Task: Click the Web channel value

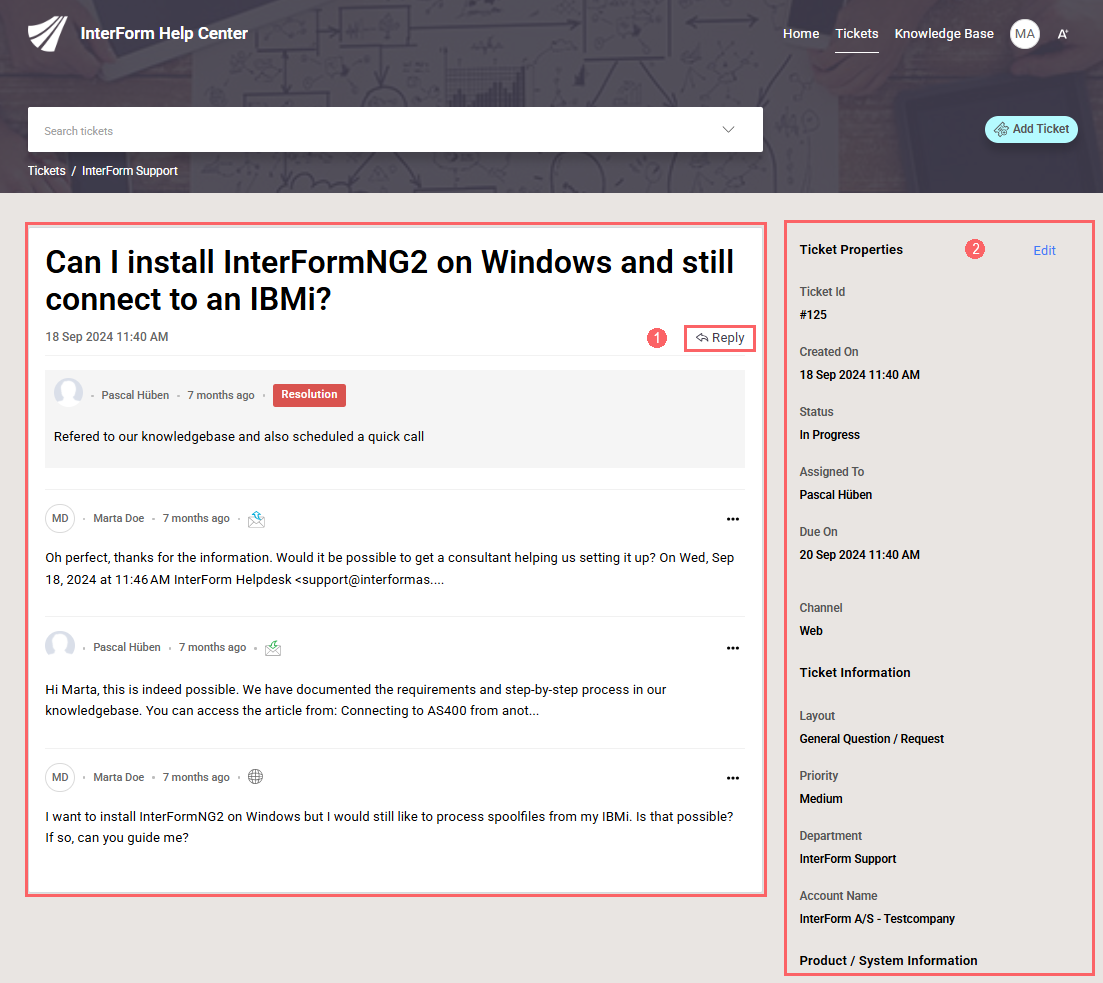Action: pyautogui.click(x=810, y=630)
